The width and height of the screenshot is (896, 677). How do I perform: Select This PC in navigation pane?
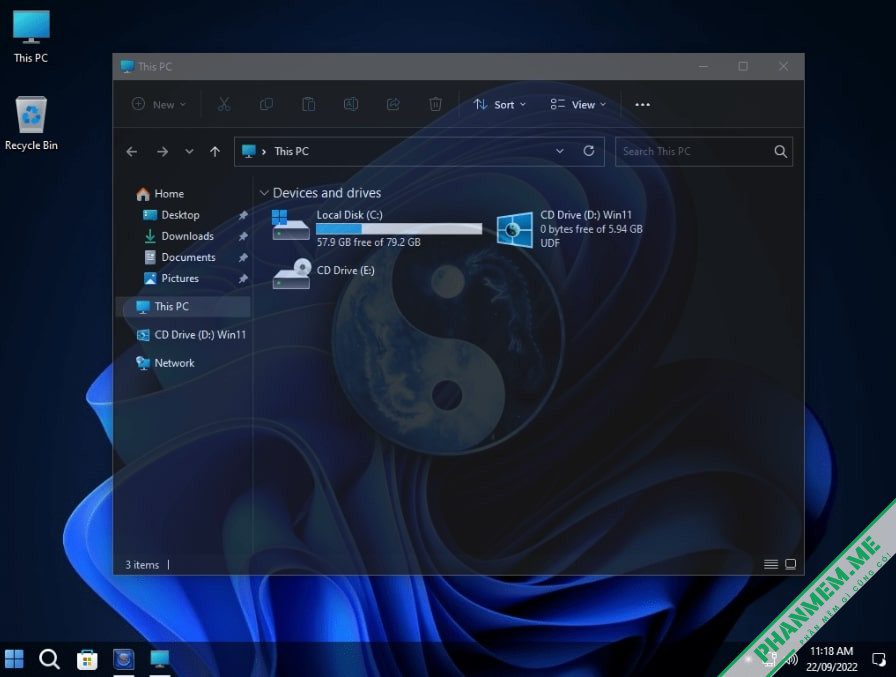183,306
